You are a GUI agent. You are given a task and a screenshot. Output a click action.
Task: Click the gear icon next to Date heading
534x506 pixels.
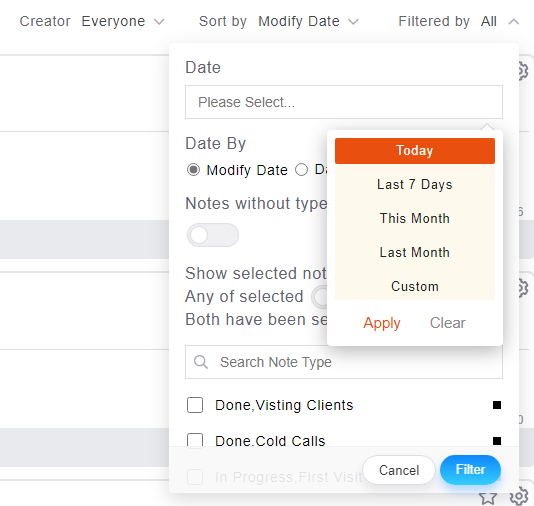pos(523,71)
